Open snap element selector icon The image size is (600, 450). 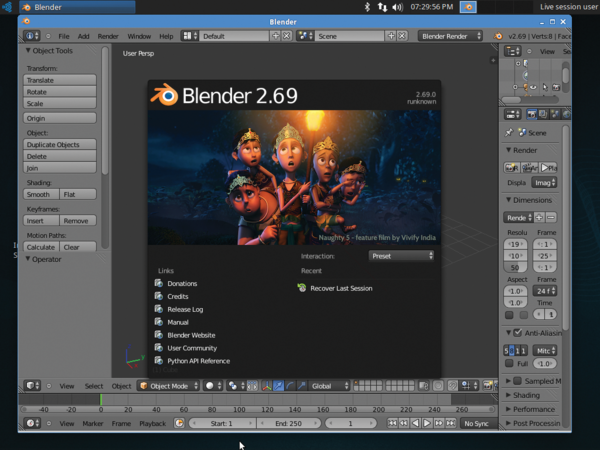click(x=470, y=385)
